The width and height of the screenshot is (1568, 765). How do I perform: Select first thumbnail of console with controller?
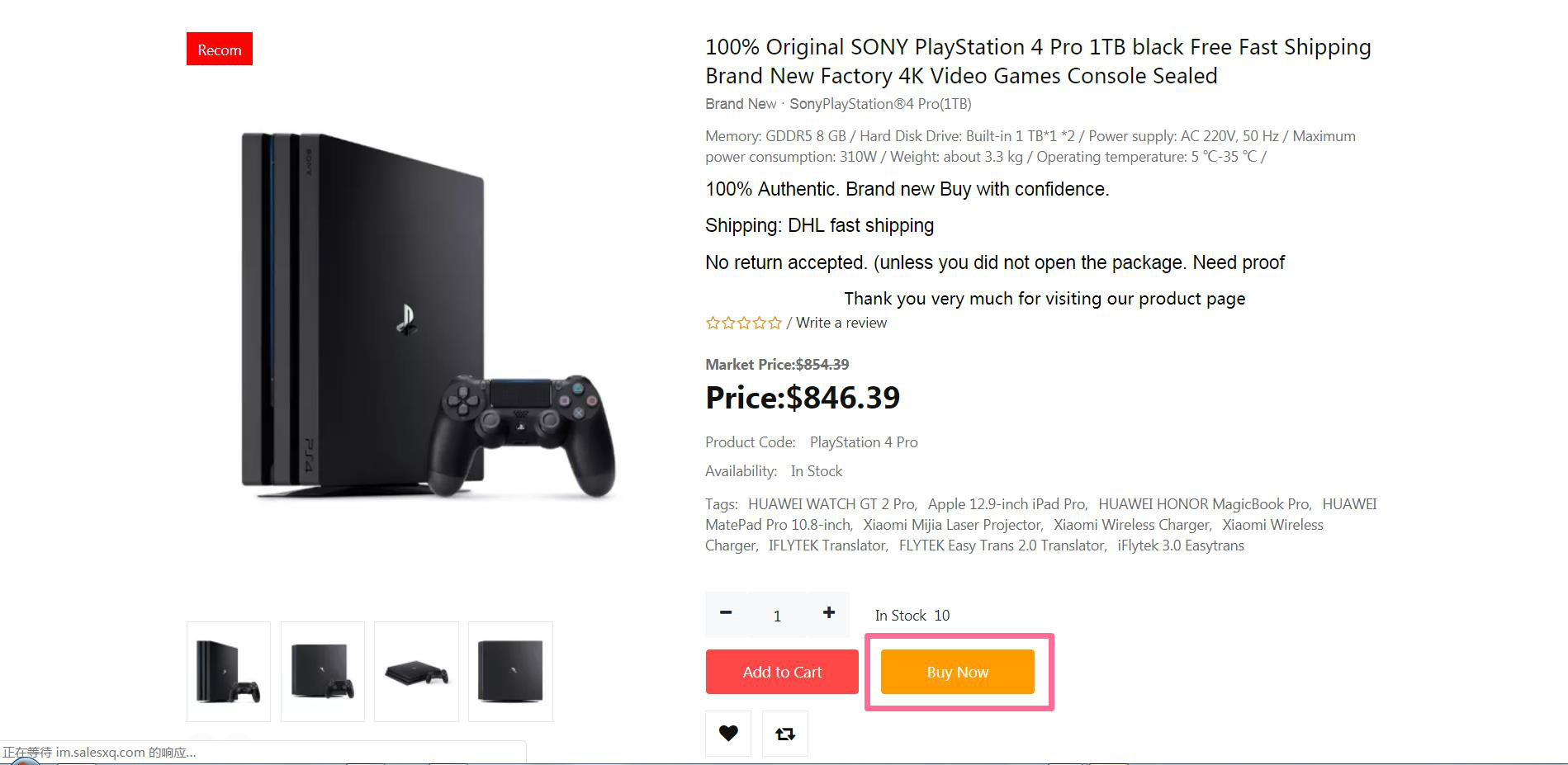click(x=229, y=672)
